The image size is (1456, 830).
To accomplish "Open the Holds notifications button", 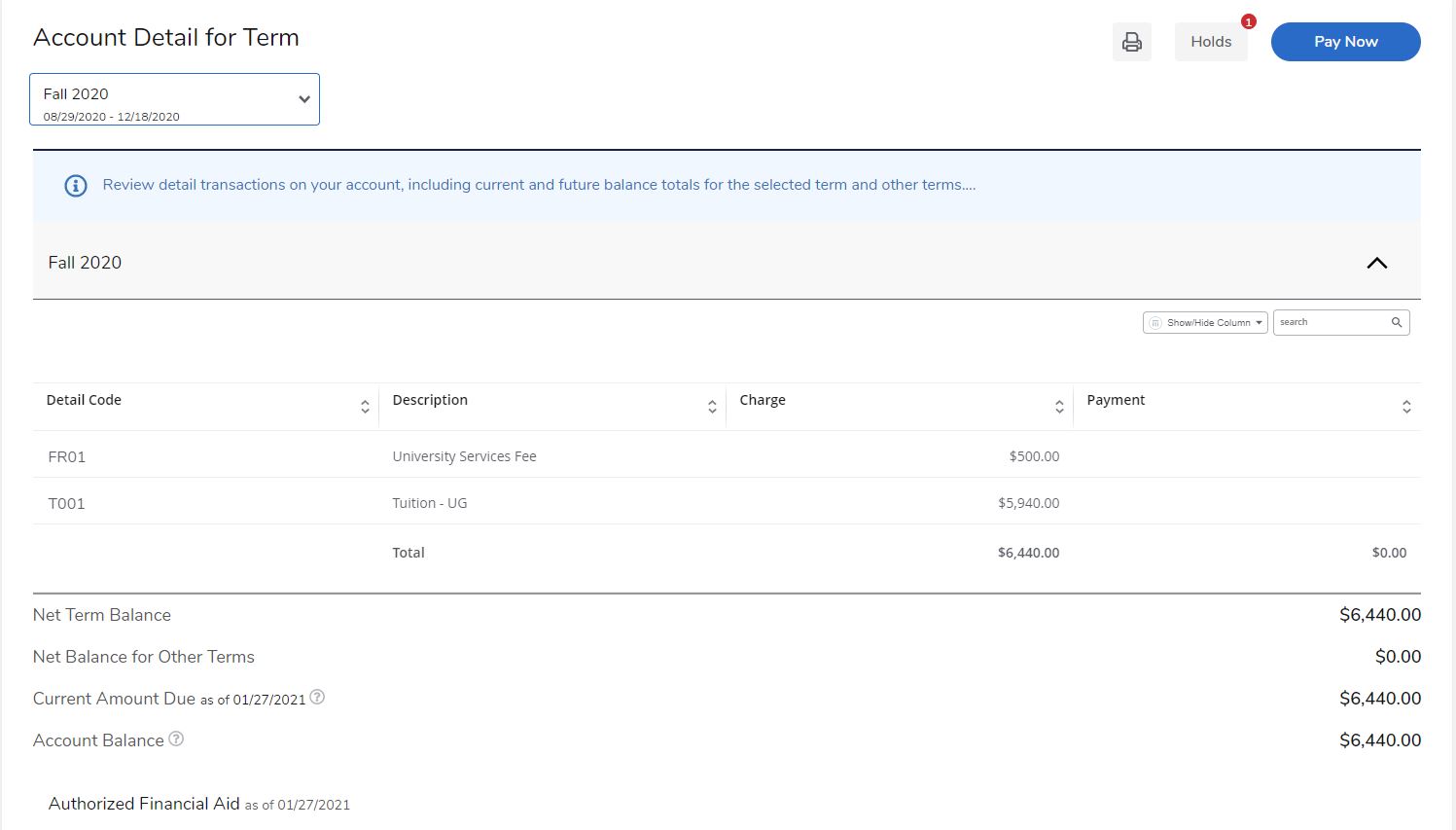I will [1210, 42].
